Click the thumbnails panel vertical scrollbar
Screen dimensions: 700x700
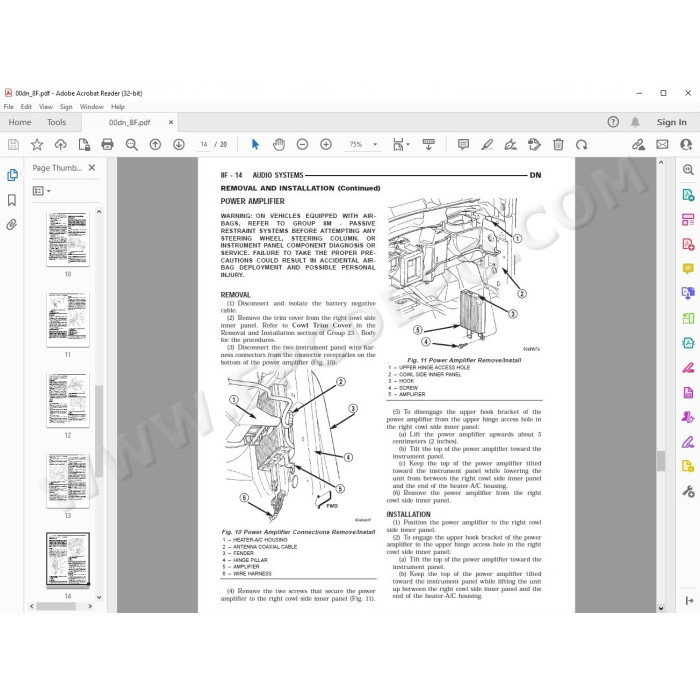point(99,431)
